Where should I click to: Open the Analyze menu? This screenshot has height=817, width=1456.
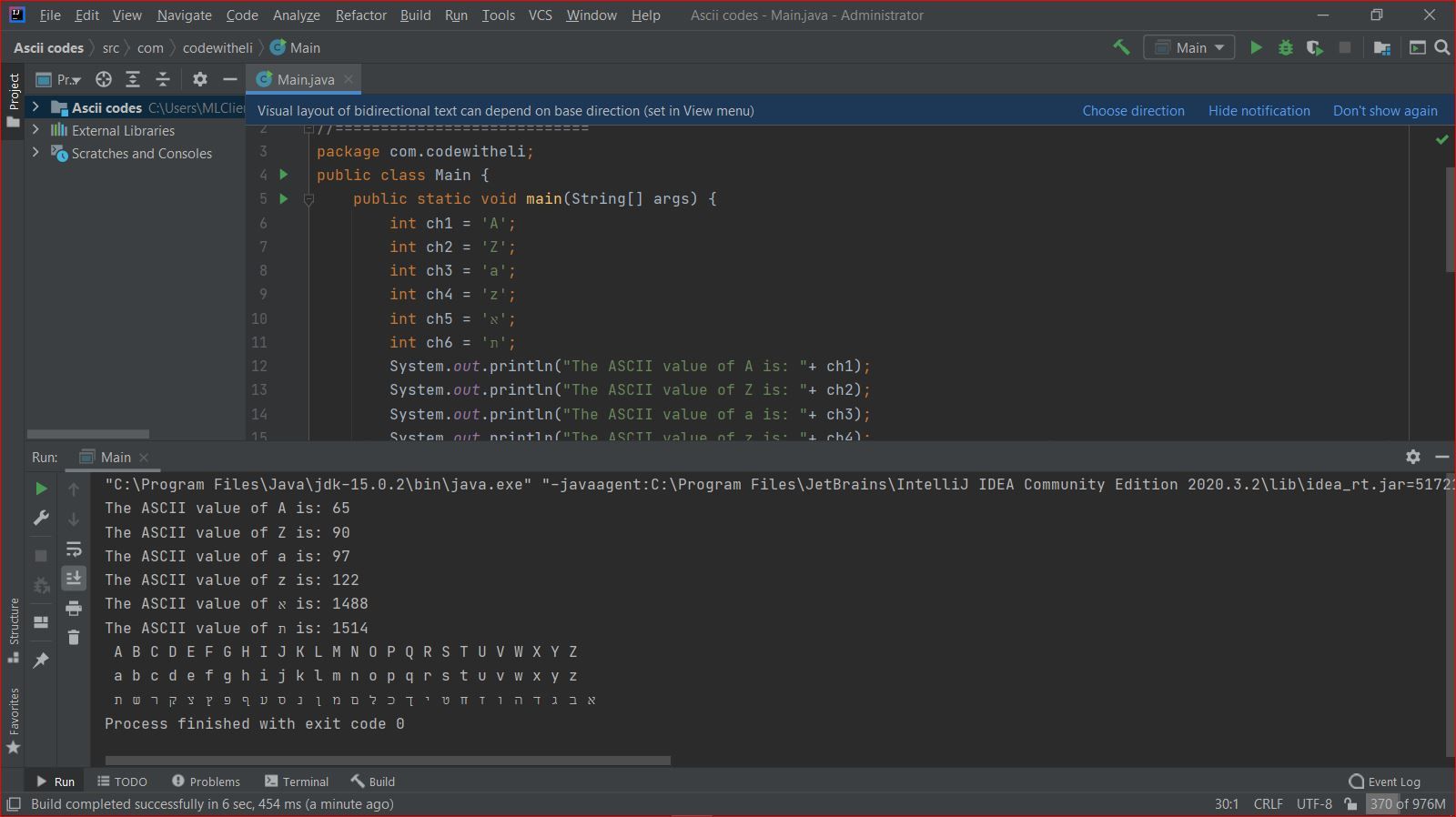point(296,15)
